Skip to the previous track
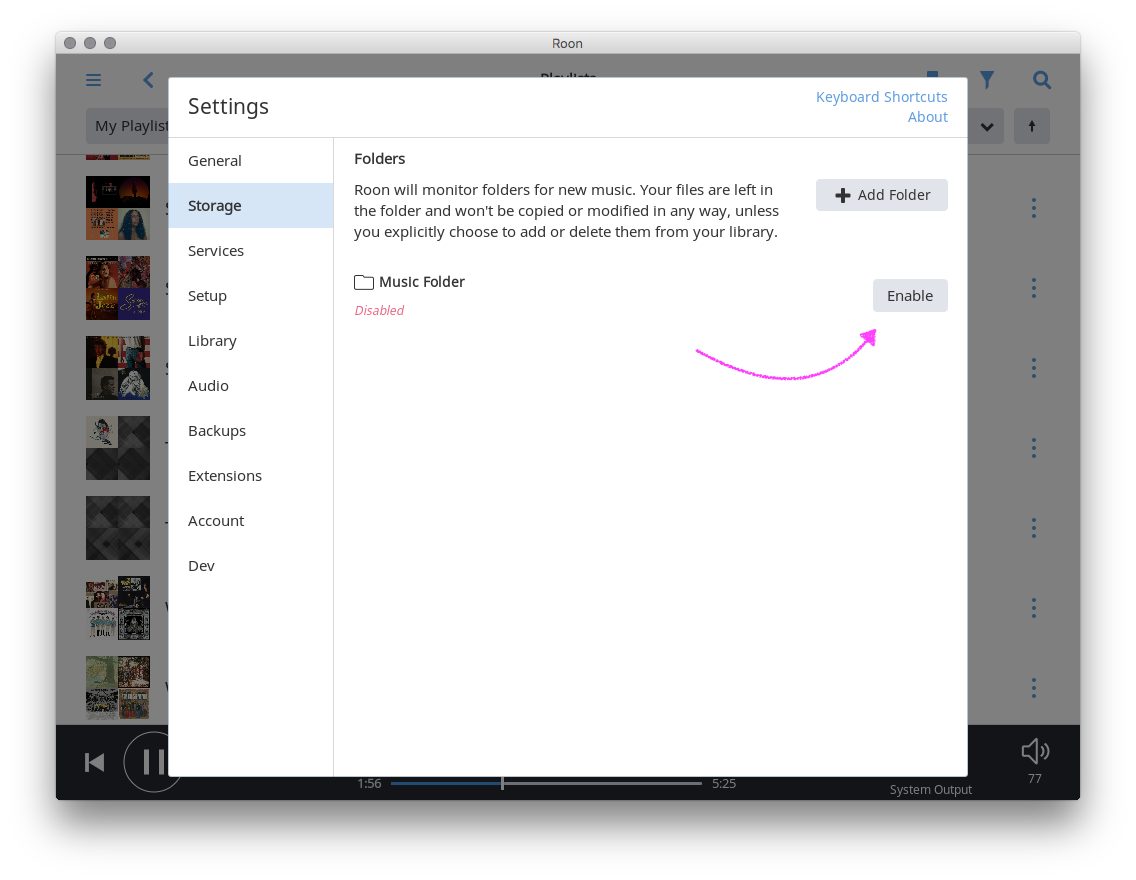The width and height of the screenshot is (1136, 880). pyautogui.click(x=95, y=763)
